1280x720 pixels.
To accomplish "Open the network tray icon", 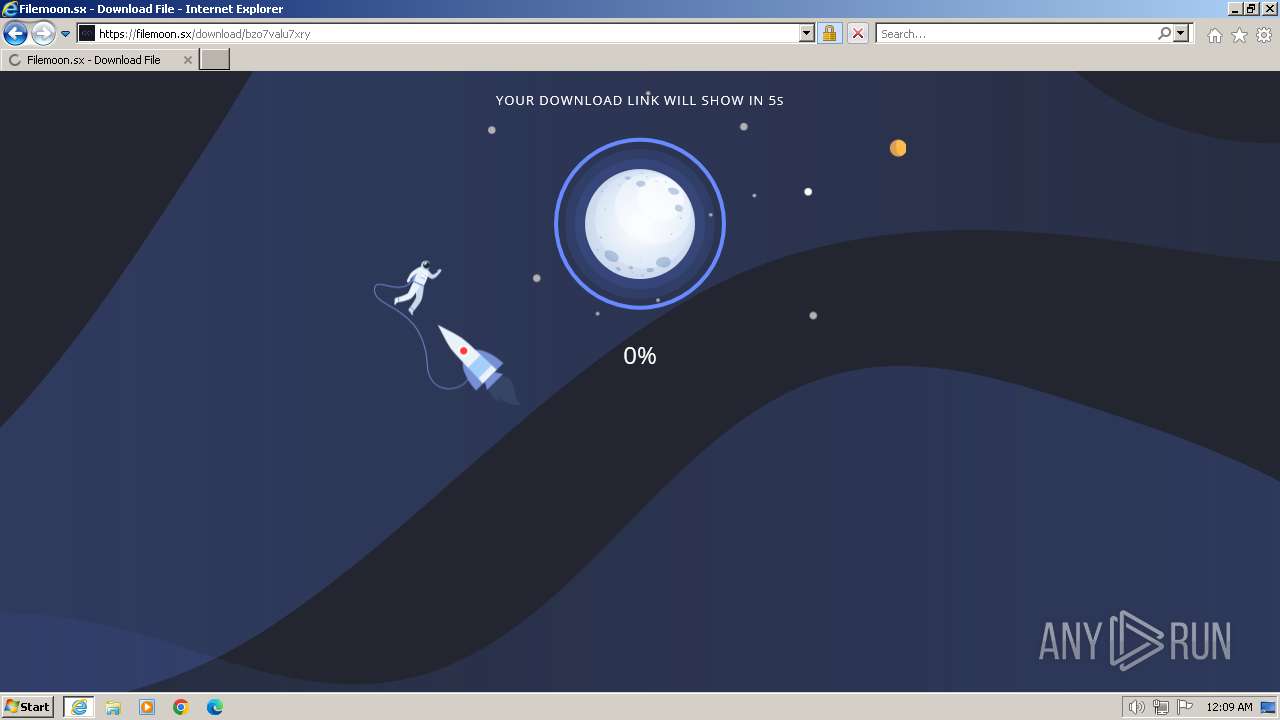I will coord(1161,707).
